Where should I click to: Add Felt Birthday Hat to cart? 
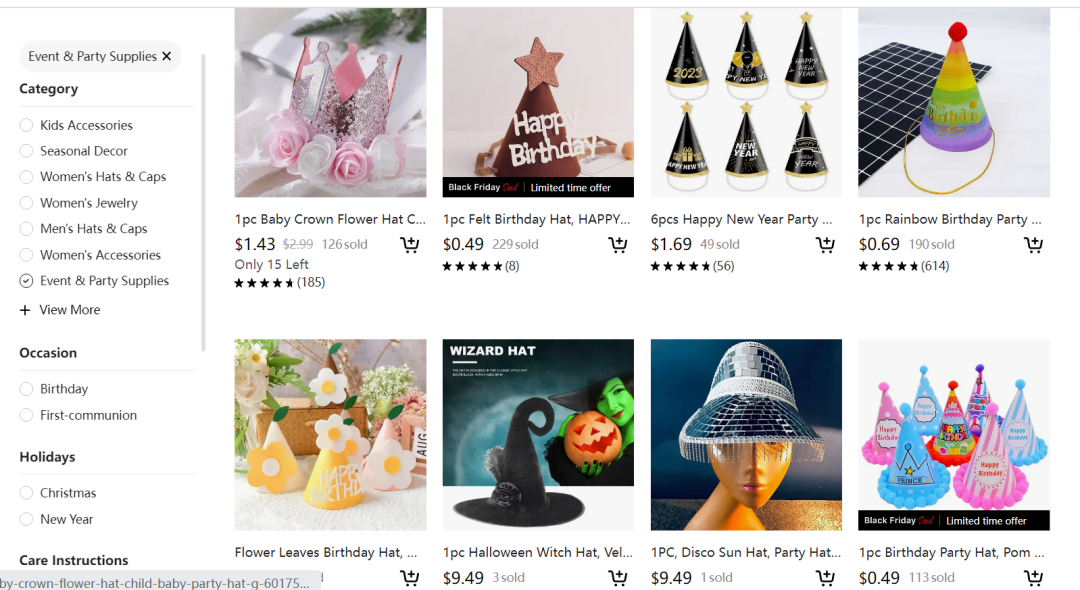(x=618, y=244)
